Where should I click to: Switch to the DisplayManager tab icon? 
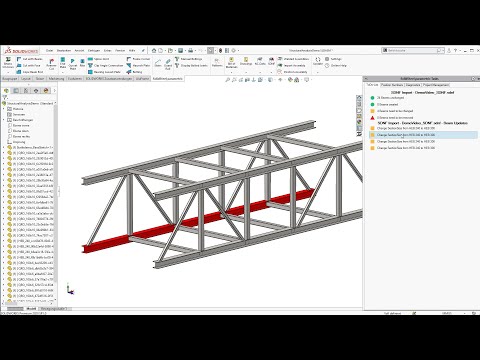coord(46,90)
